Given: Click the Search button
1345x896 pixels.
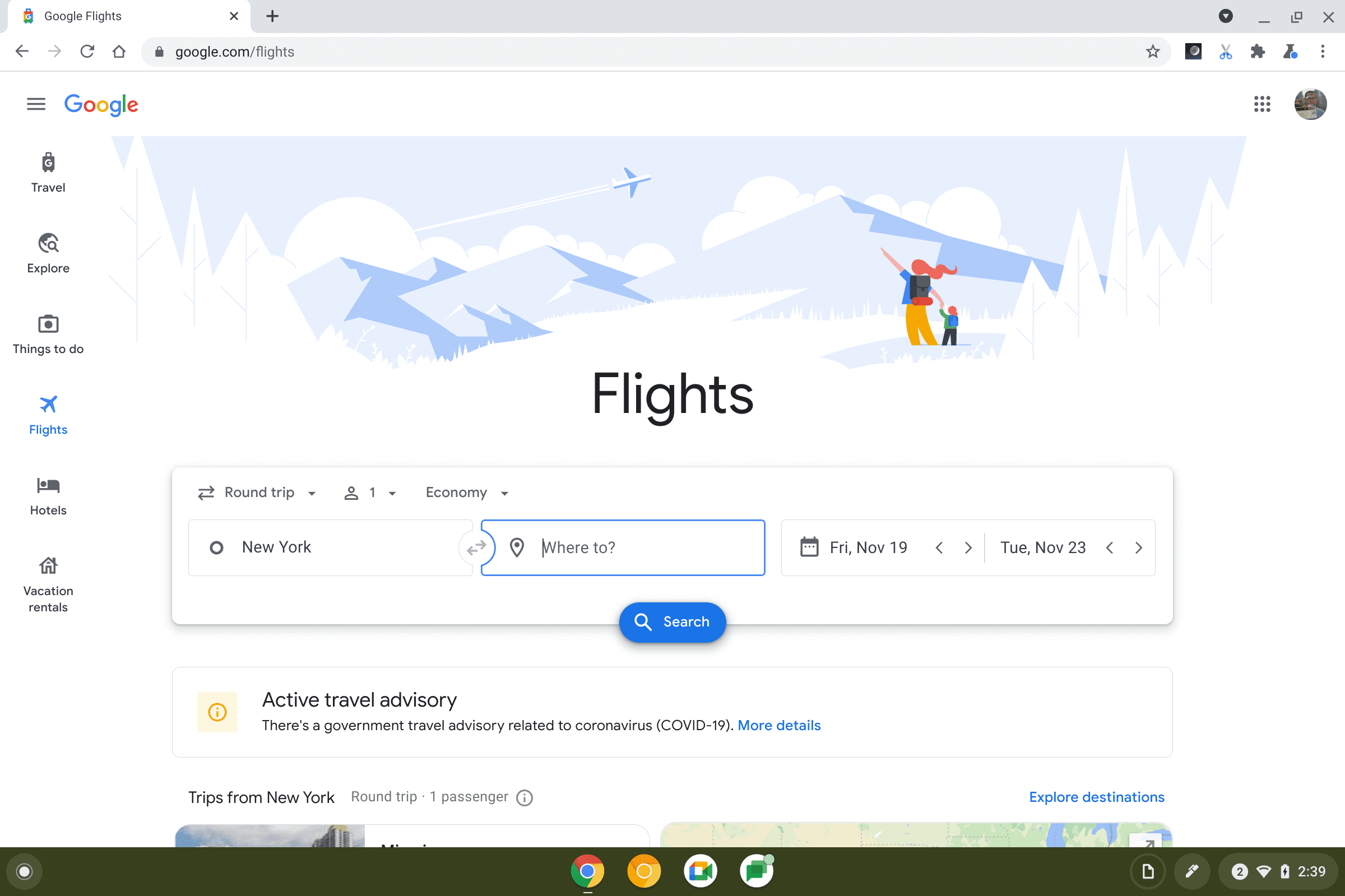Looking at the screenshot, I should click(x=672, y=622).
